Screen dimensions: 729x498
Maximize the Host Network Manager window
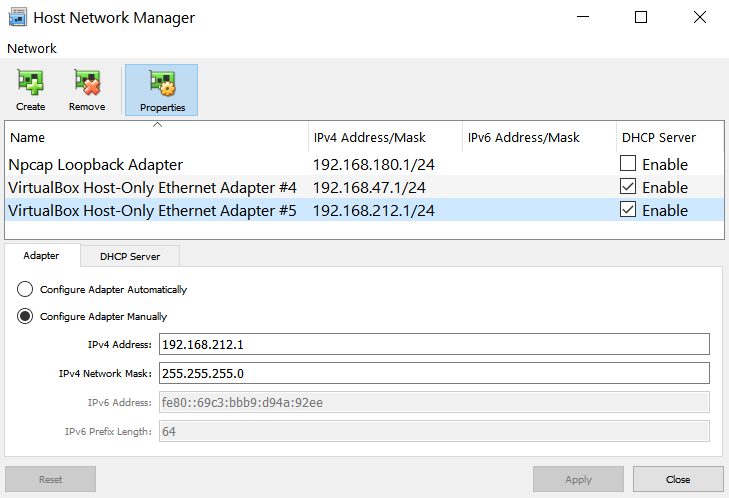click(641, 17)
